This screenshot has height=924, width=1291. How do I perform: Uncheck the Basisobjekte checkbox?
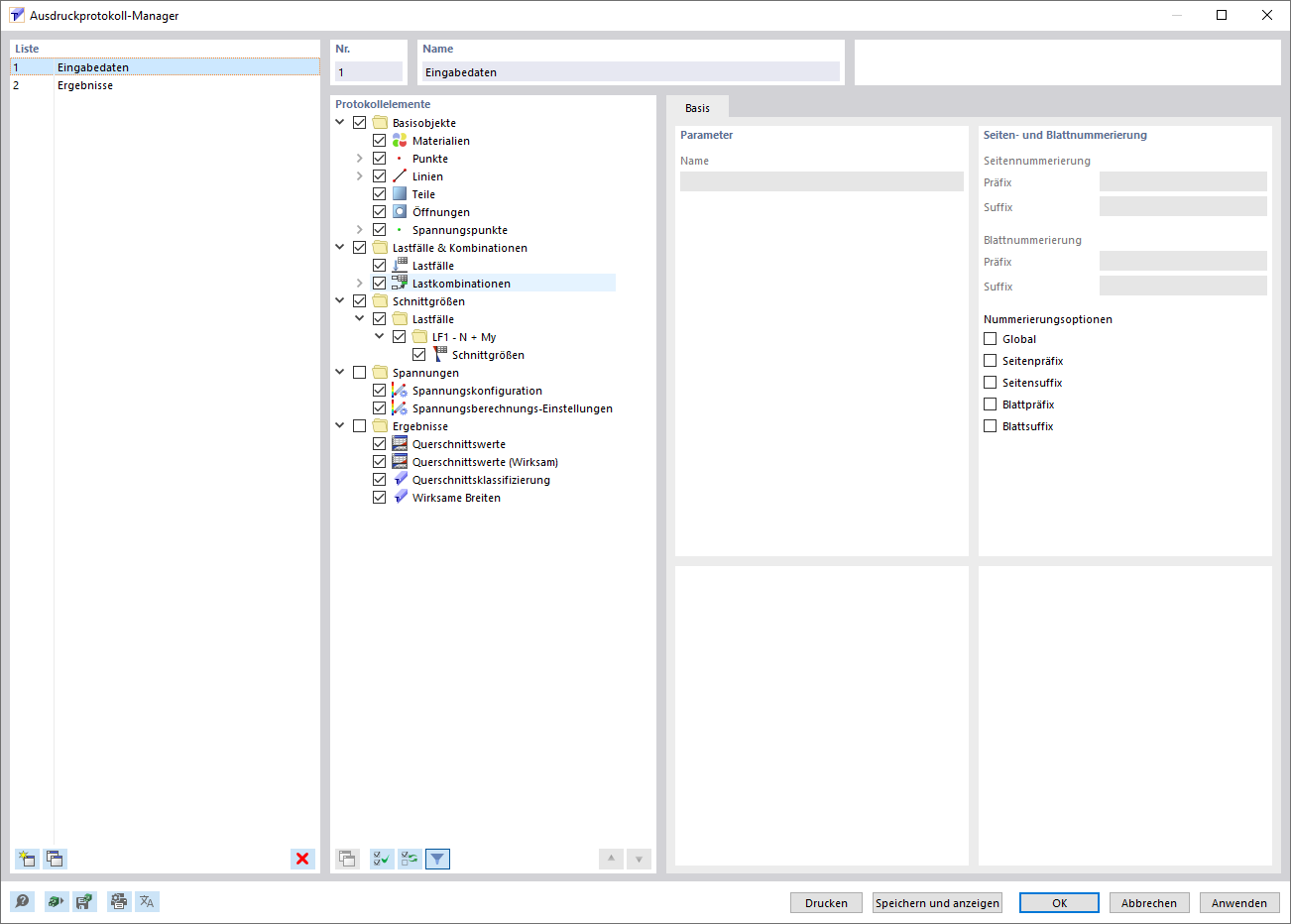pos(359,123)
